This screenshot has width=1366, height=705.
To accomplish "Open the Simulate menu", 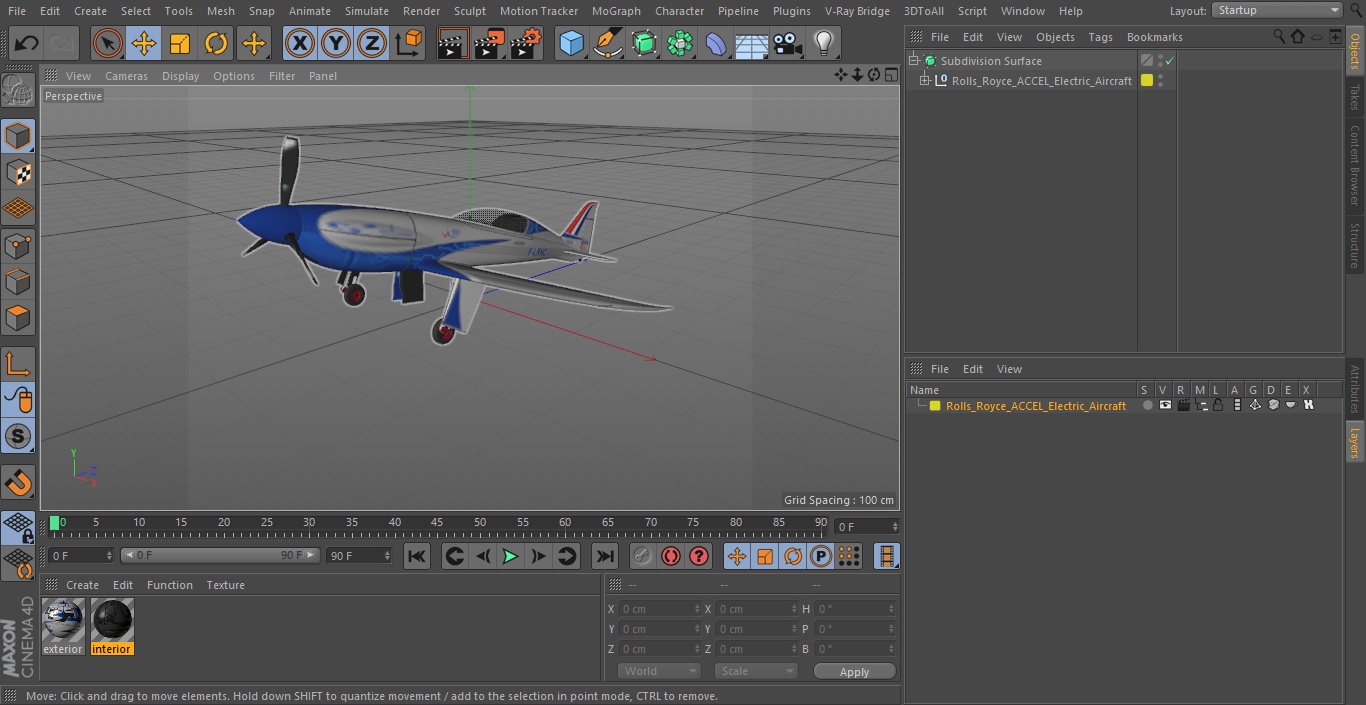I will coord(366,11).
